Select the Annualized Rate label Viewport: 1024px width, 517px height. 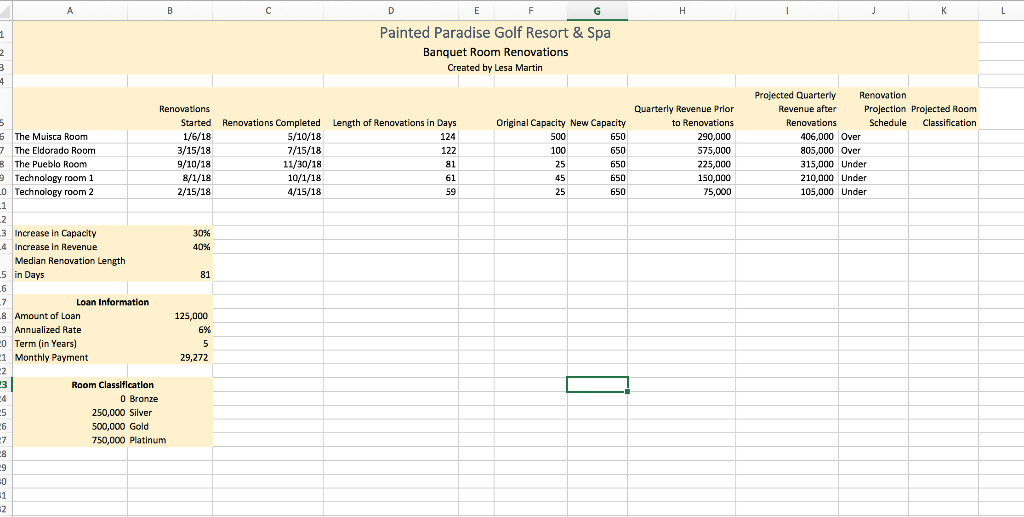coord(70,330)
